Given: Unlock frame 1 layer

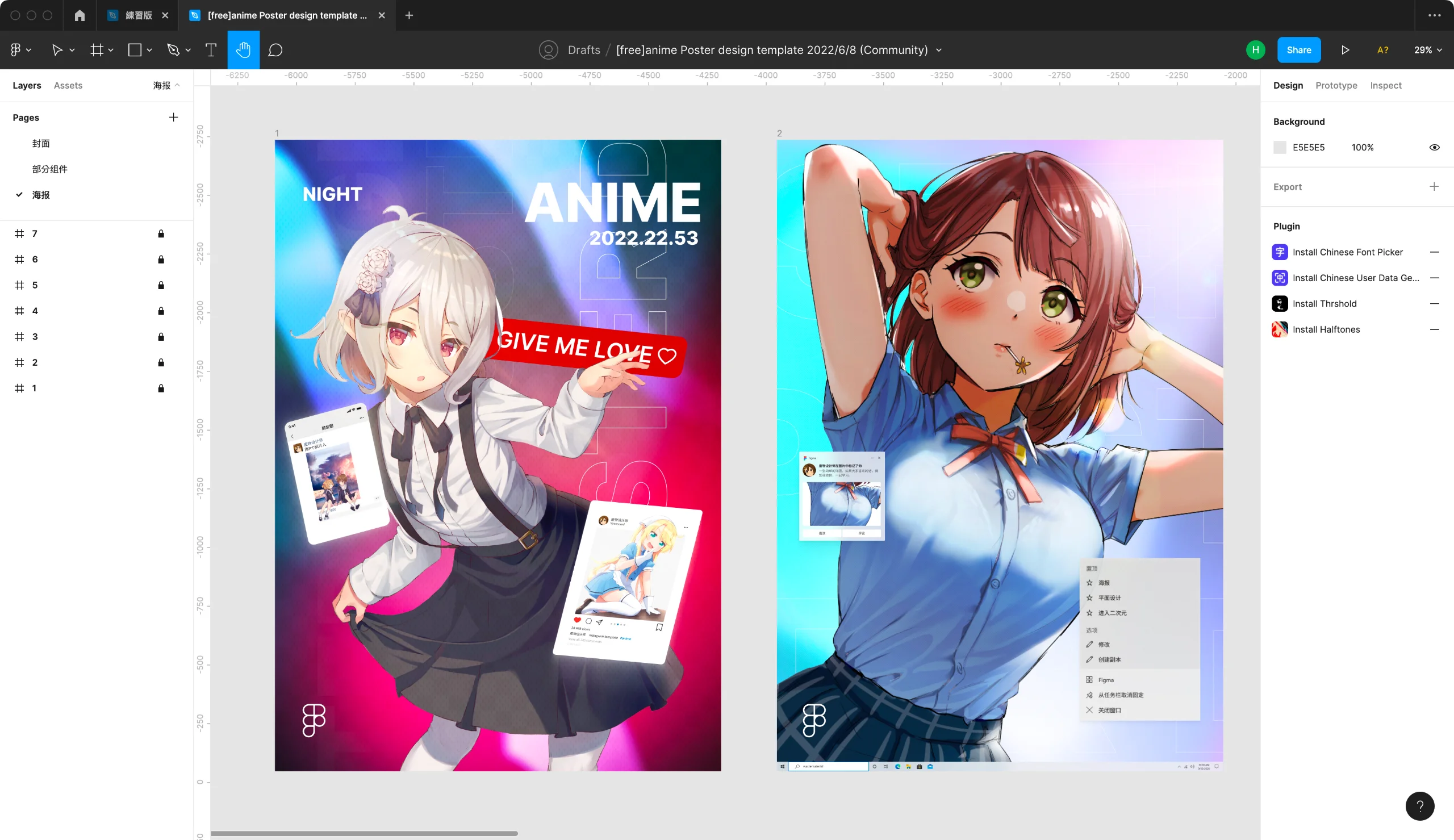Looking at the screenshot, I should [x=161, y=388].
